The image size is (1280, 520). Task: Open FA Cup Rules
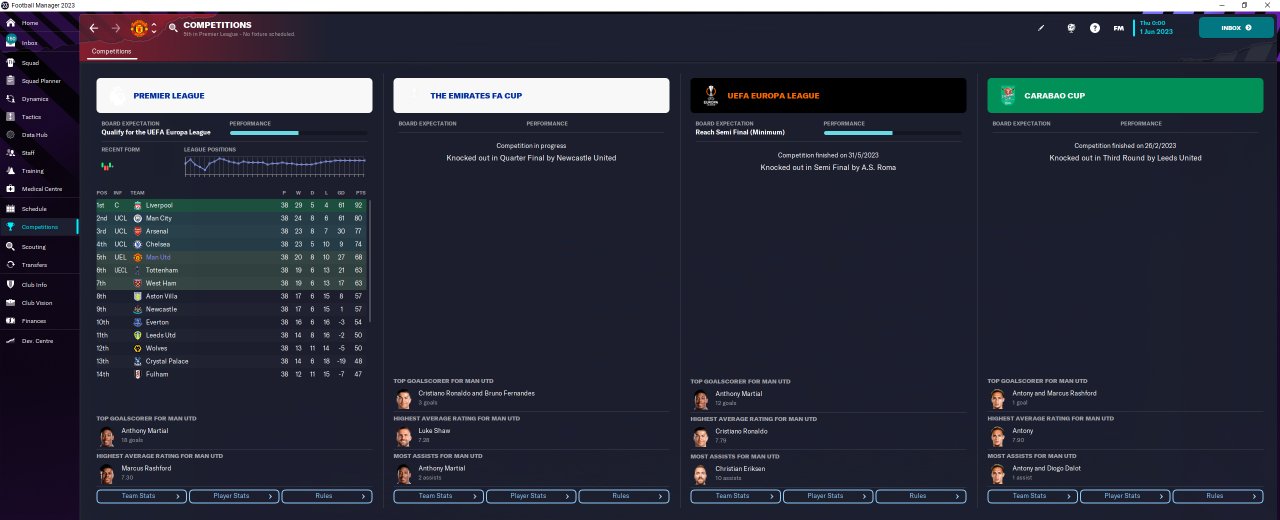pos(623,496)
